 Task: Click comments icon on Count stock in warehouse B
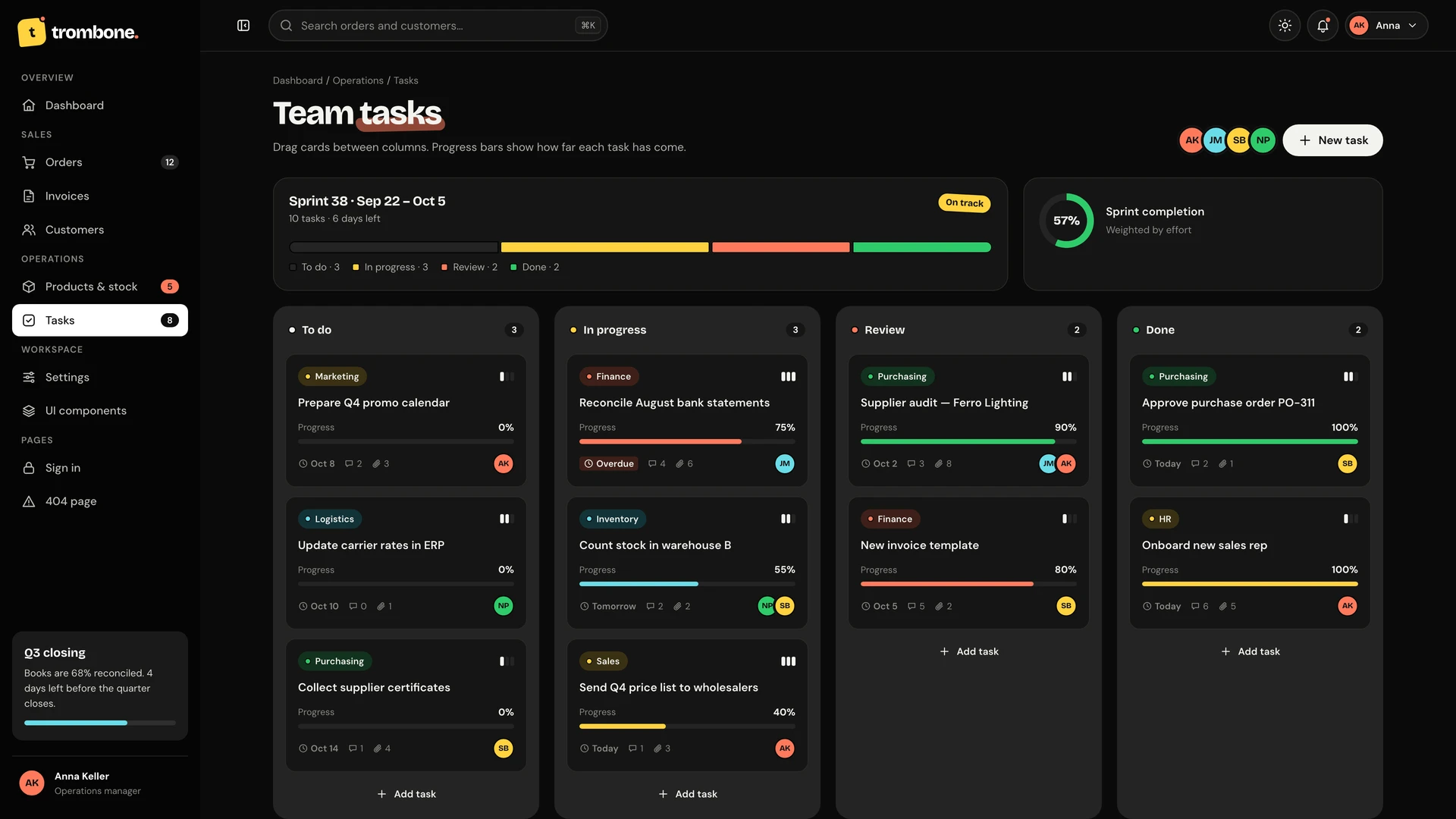(x=650, y=607)
